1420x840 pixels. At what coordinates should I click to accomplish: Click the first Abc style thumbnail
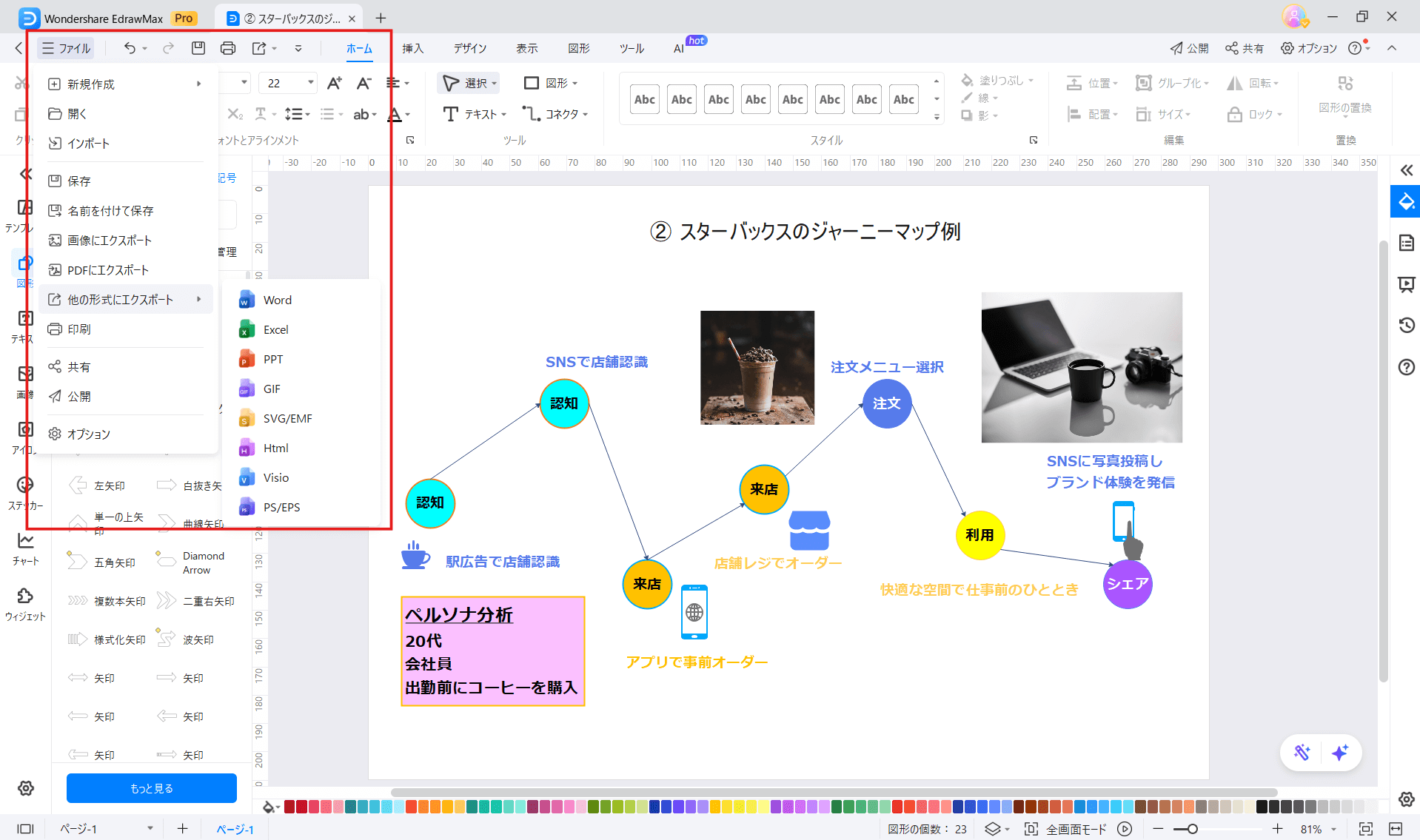644,99
